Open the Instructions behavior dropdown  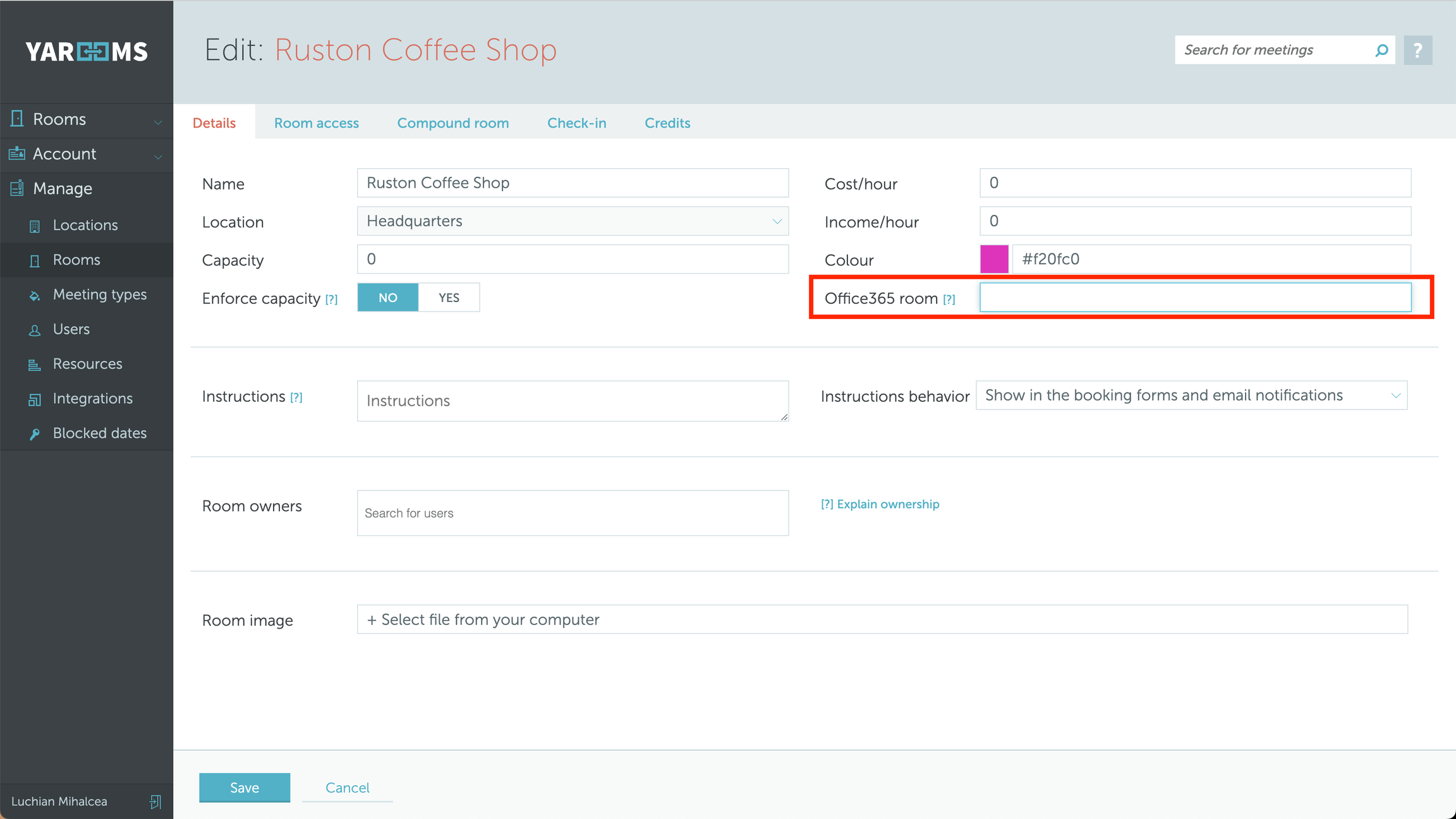[1191, 396]
